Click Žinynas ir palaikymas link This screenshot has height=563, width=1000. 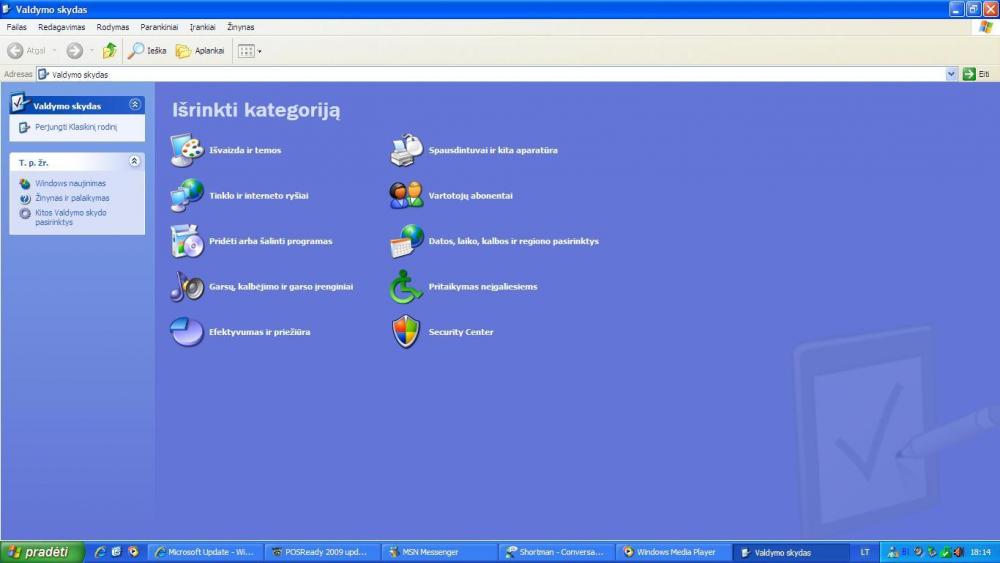72,198
